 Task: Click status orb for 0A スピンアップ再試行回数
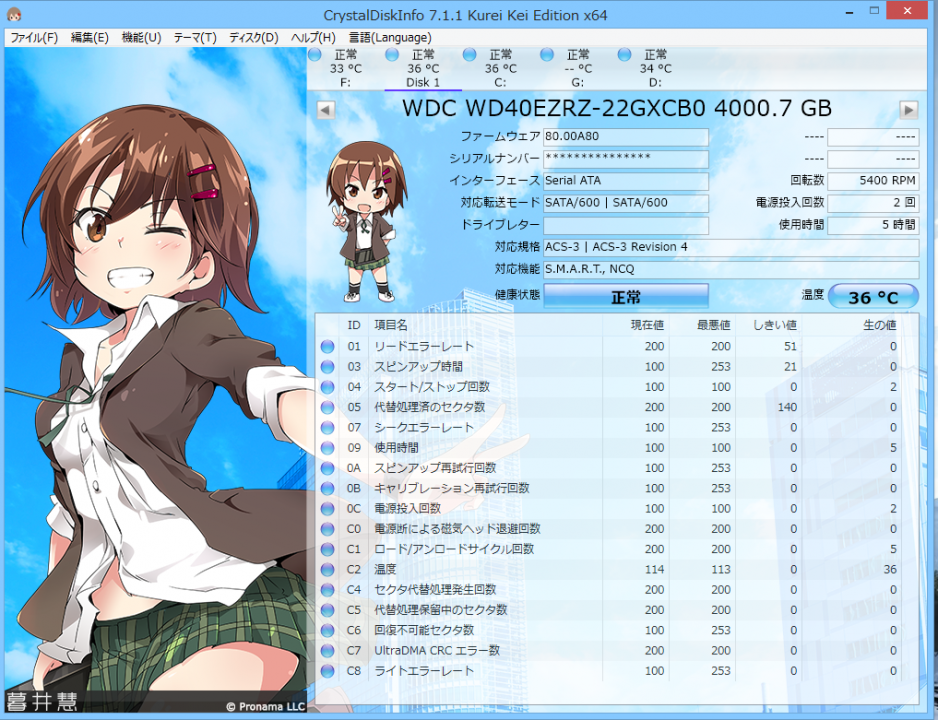pos(327,468)
